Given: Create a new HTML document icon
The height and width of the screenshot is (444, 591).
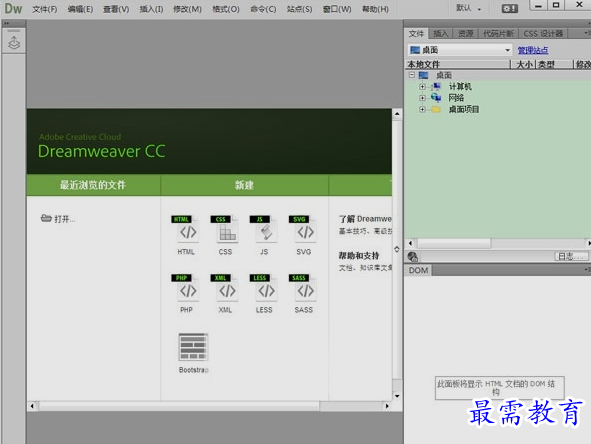Looking at the screenshot, I should click(184, 229).
